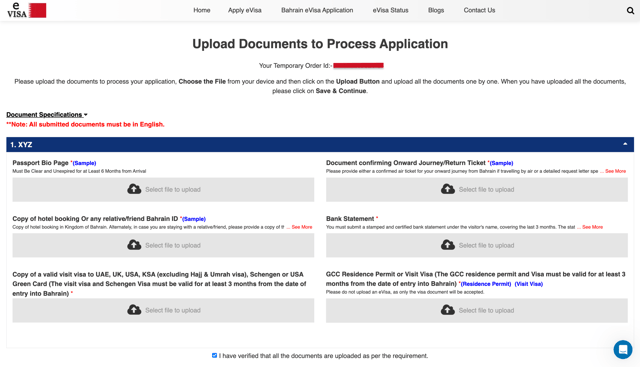The height and width of the screenshot is (367, 640).
Task: Click cloud upload icon for GCC Residence Permit
Action: [x=448, y=310]
